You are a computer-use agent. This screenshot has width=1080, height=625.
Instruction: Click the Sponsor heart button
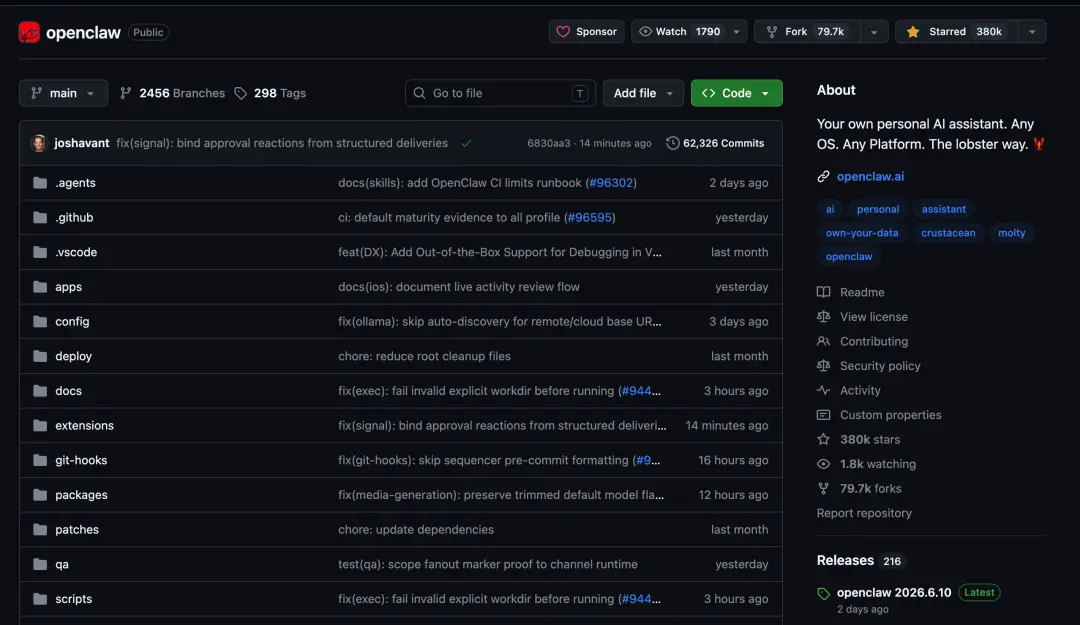tap(587, 32)
